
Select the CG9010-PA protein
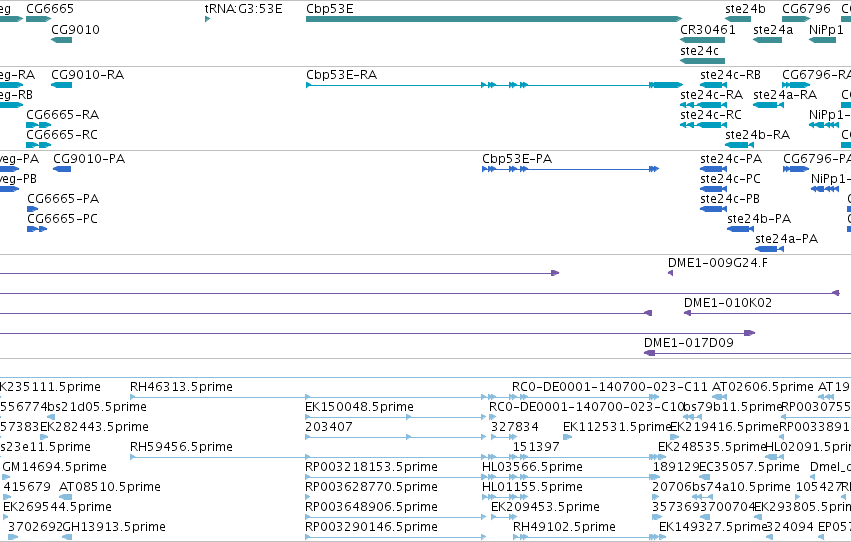tap(62, 169)
